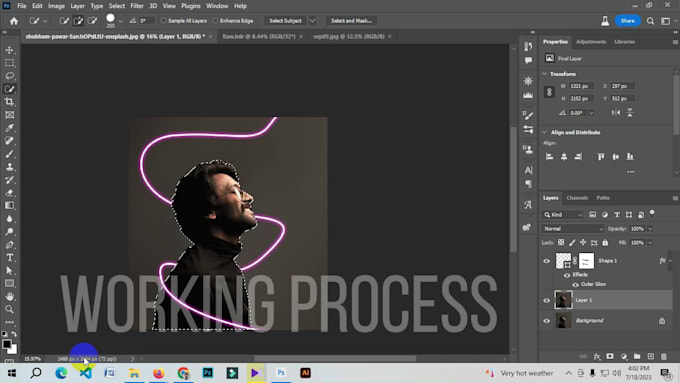Screen dimensions: 680x383
Task: Create a new group folder
Action: (x=637, y=357)
